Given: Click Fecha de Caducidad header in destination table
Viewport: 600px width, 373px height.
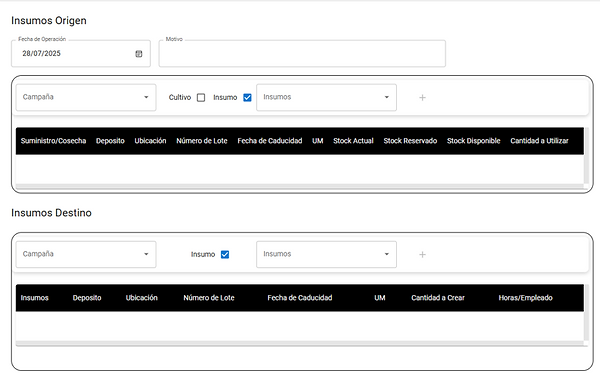Looking at the screenshot, I should click(300, 298).
